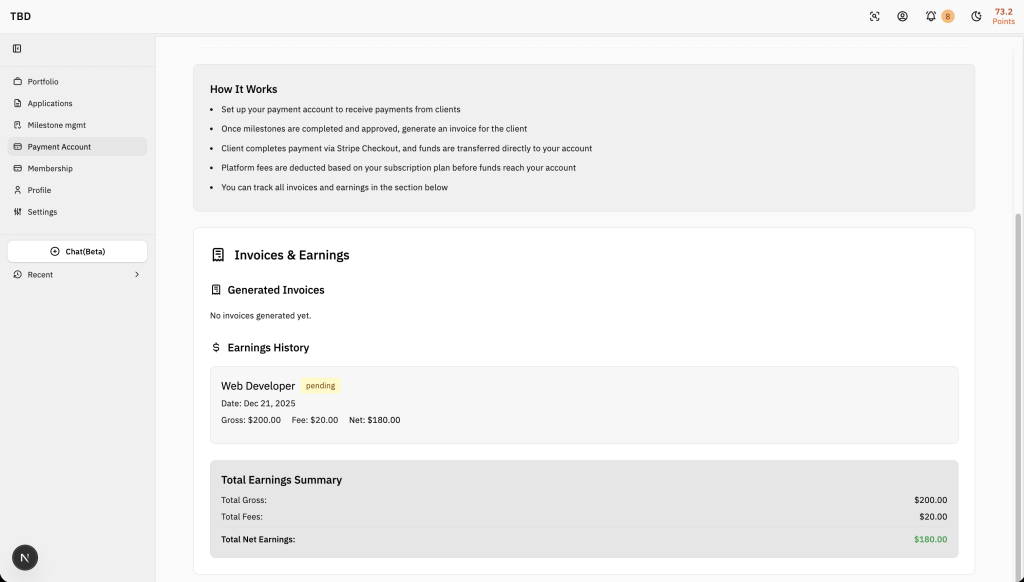
Task: Click the TBD logo
Action: point(20,16)
